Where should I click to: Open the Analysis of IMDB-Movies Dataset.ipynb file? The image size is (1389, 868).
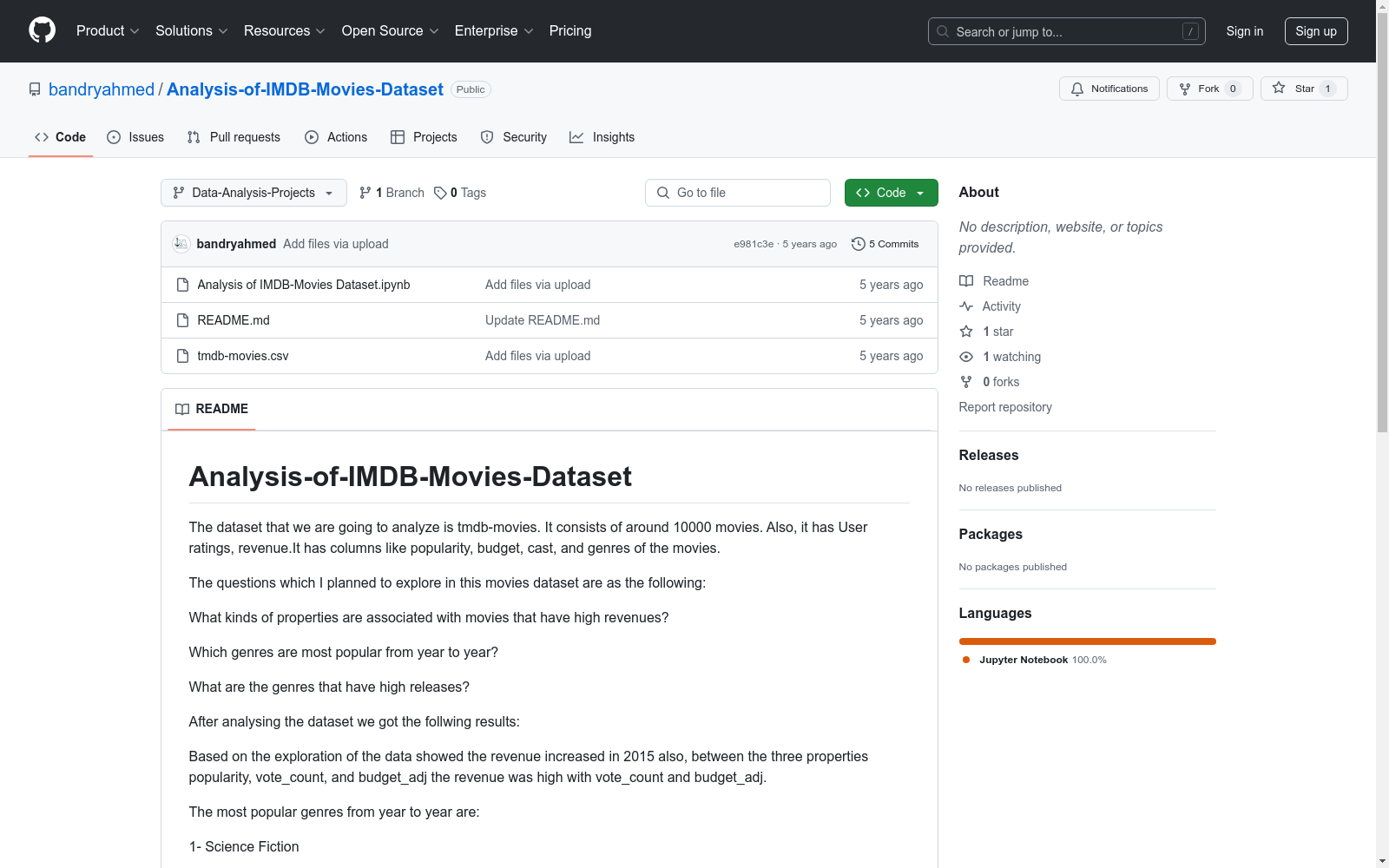click(x=304, y=285)
